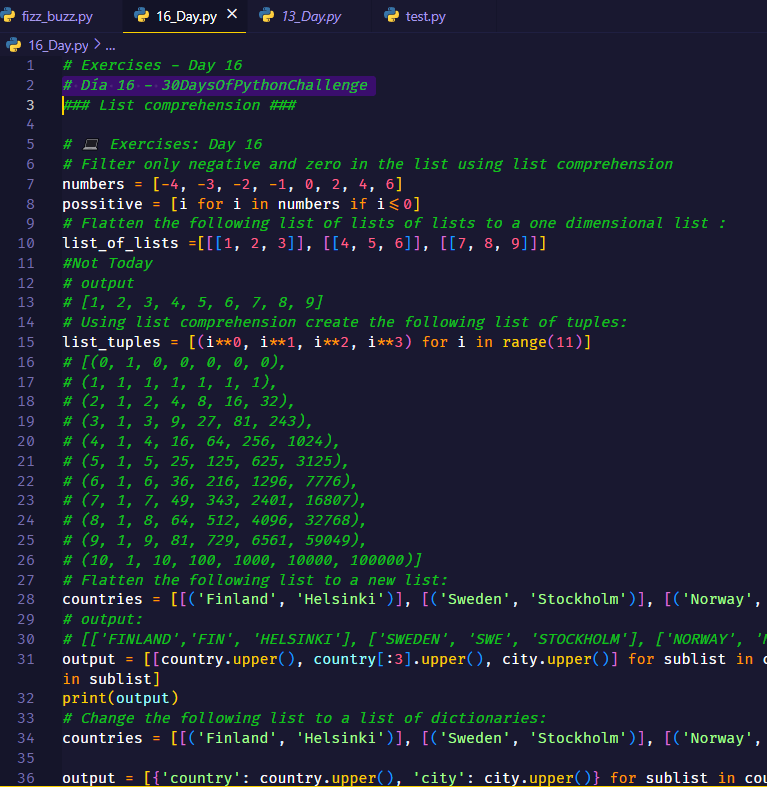Image resolution: width=767 pixels, height=787 pixels.
Task: Select the 16_Day.py editor tab
Action: tap(186, 17)
